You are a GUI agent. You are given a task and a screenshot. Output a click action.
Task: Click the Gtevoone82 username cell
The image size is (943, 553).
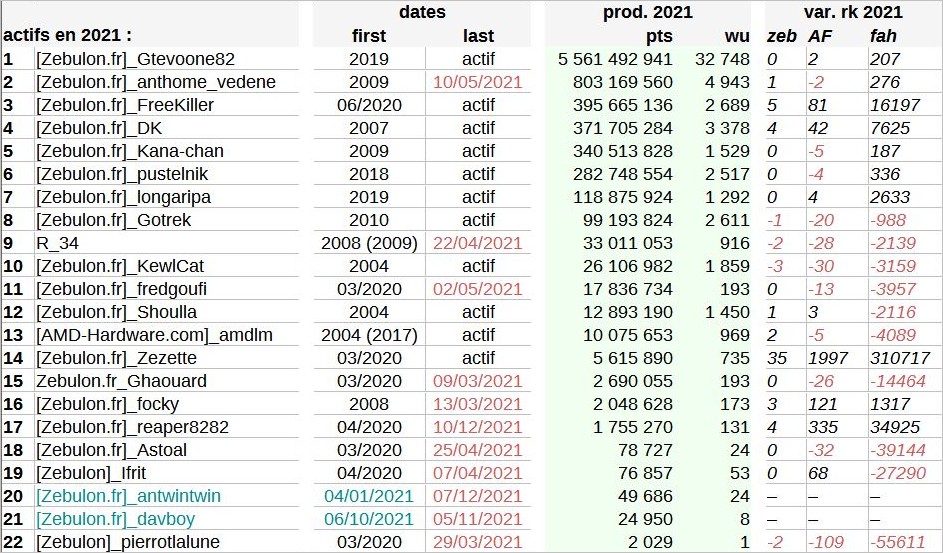tap(135, 59)
